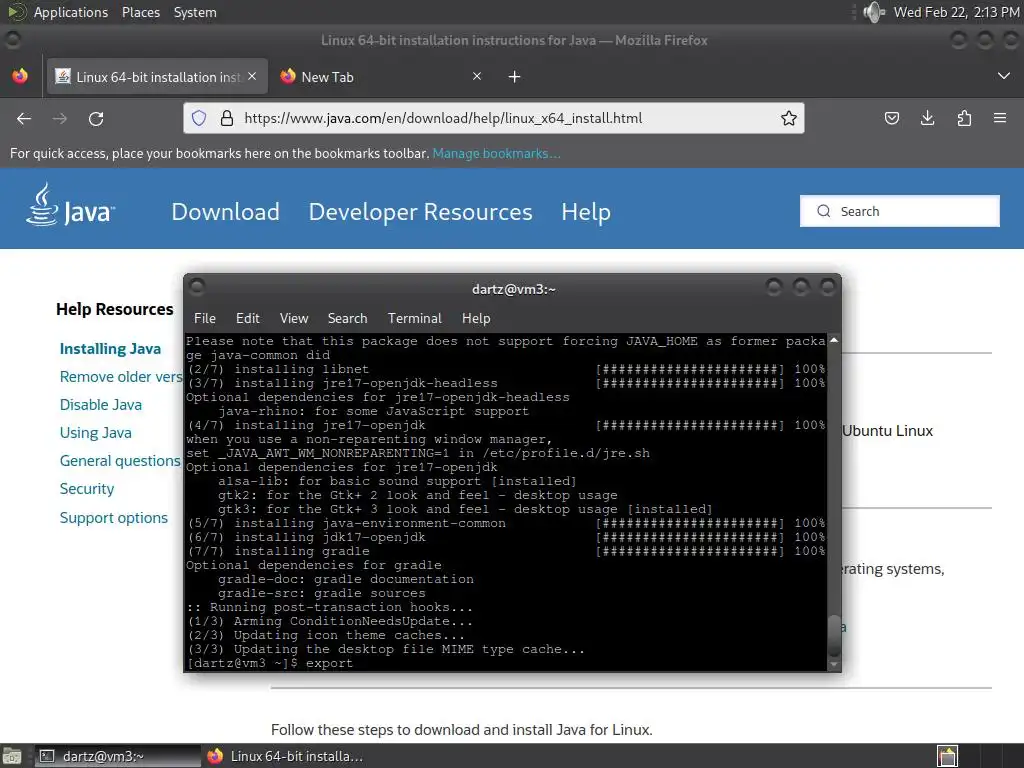
Task: Open the System menu
Action: [195, 12]
